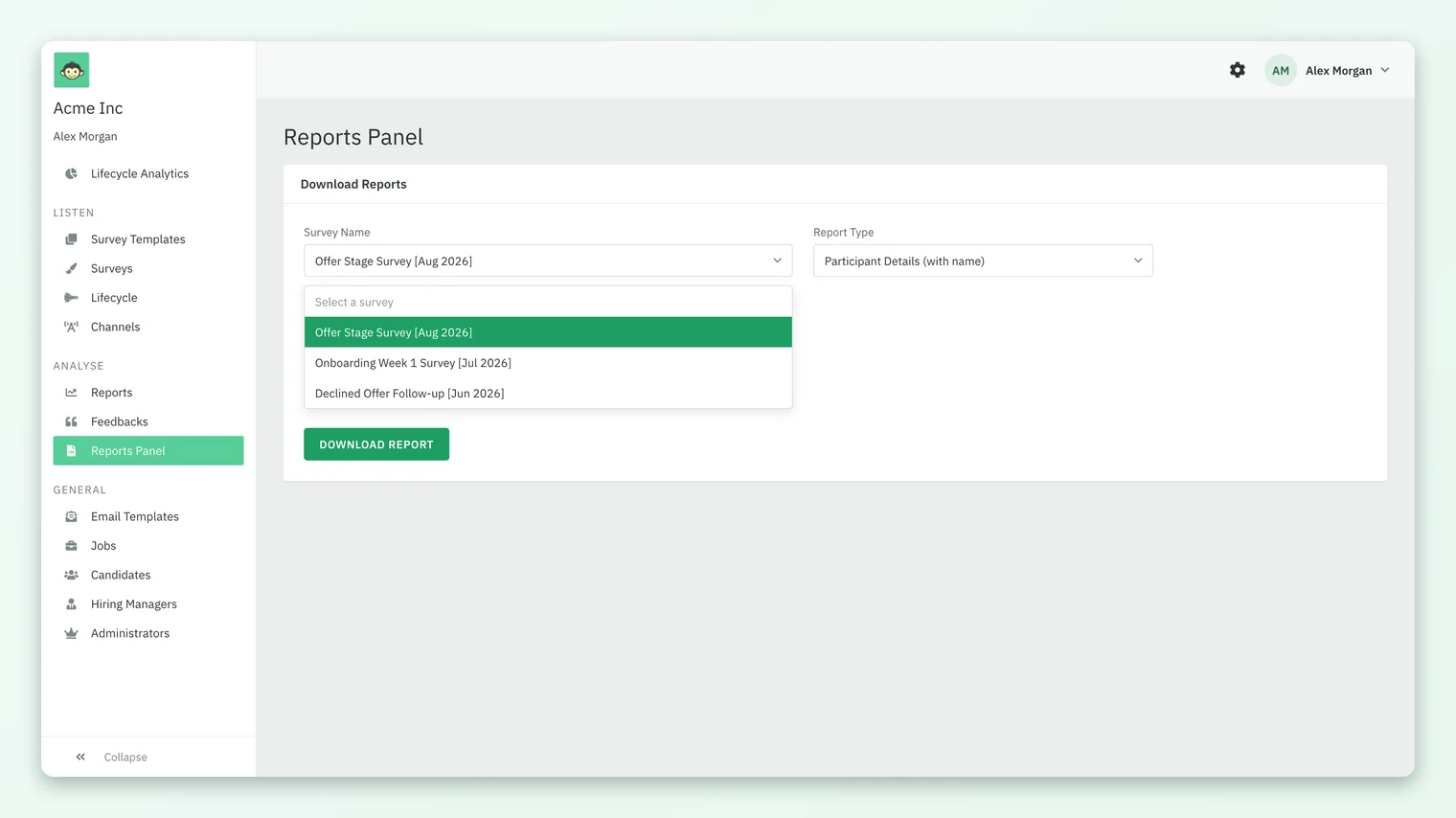Click the Jobs briefcase icon
Screen dimensions: 1456x818
click(71, 546)
